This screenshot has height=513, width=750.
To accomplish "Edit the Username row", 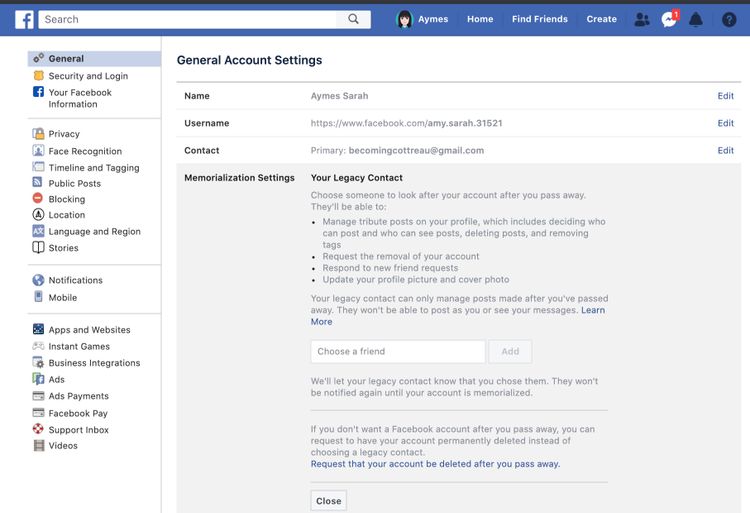I will [725, 123].
